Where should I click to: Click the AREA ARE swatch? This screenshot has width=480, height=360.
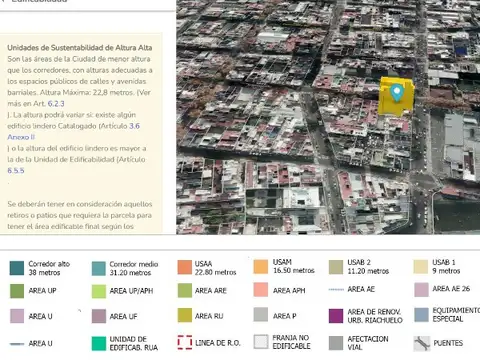(185, 290)
